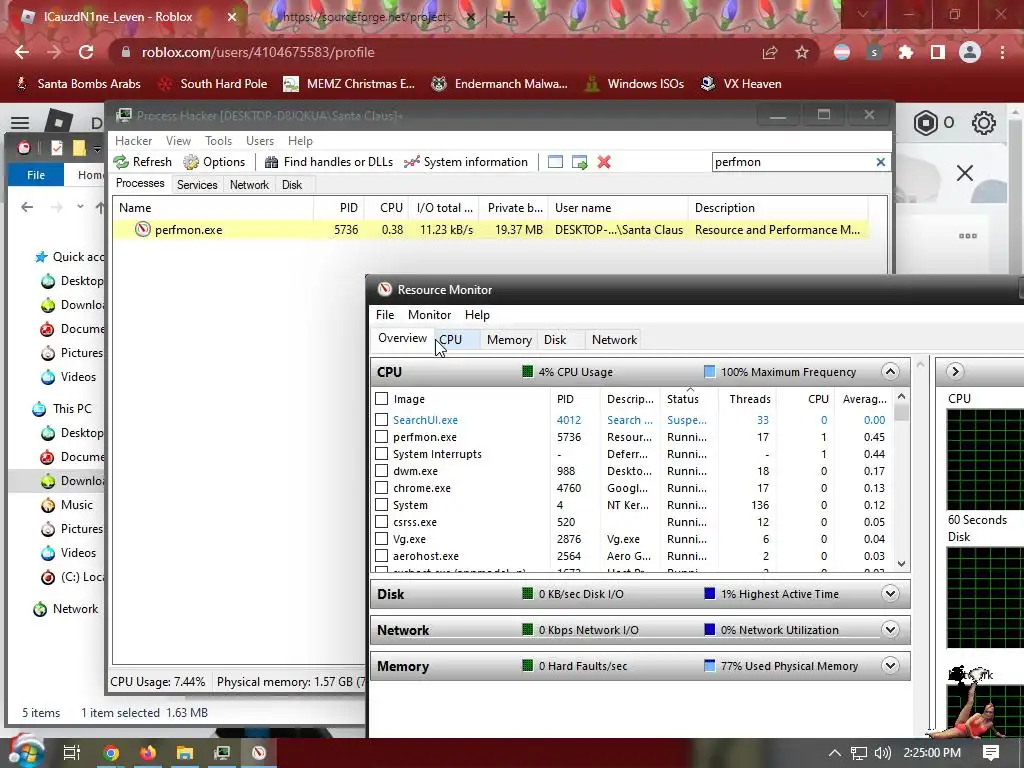Check the chrome.exe checkbox

pos(382,488)
